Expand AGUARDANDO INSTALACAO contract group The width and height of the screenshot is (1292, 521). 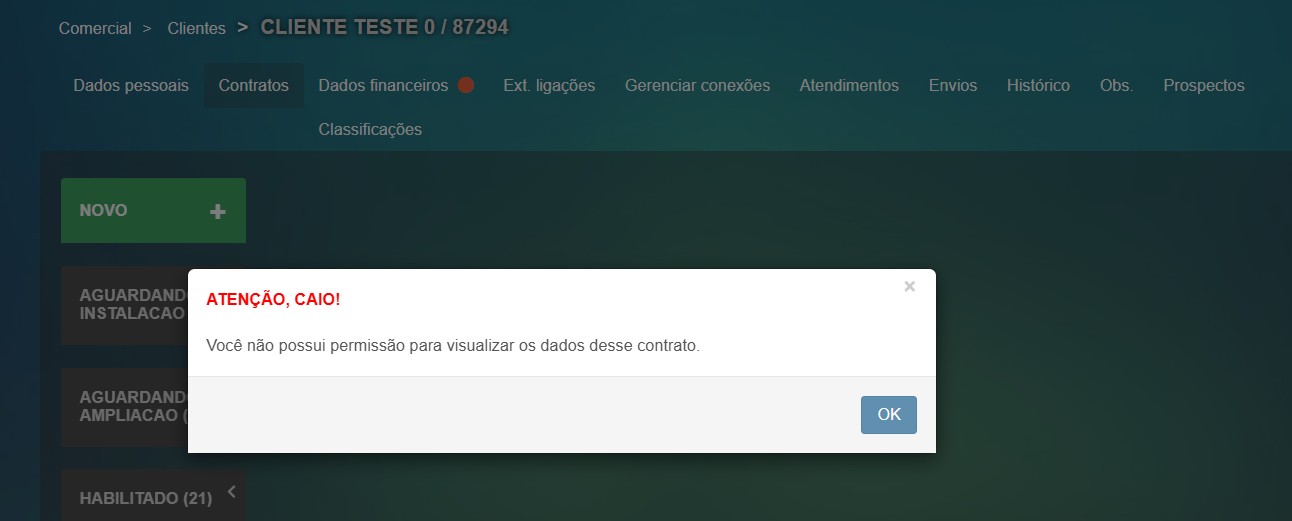tap(125, 305)
